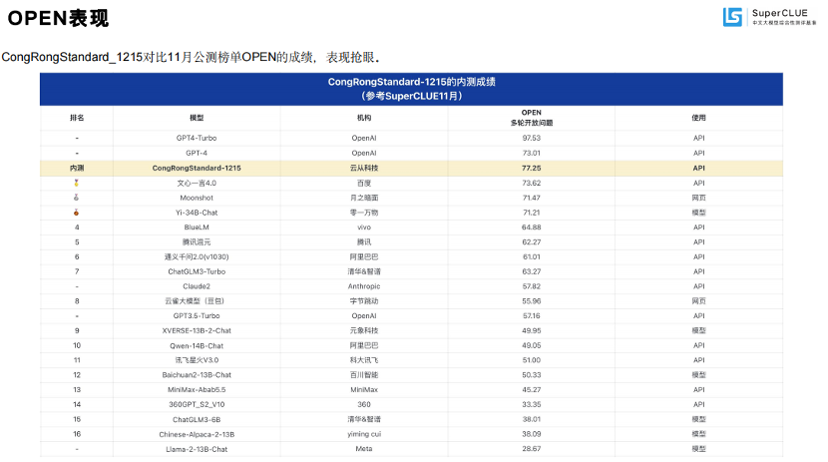828x462 pixels.
Task: Click the 'Meta' organization cell
Action: (364, 449)
